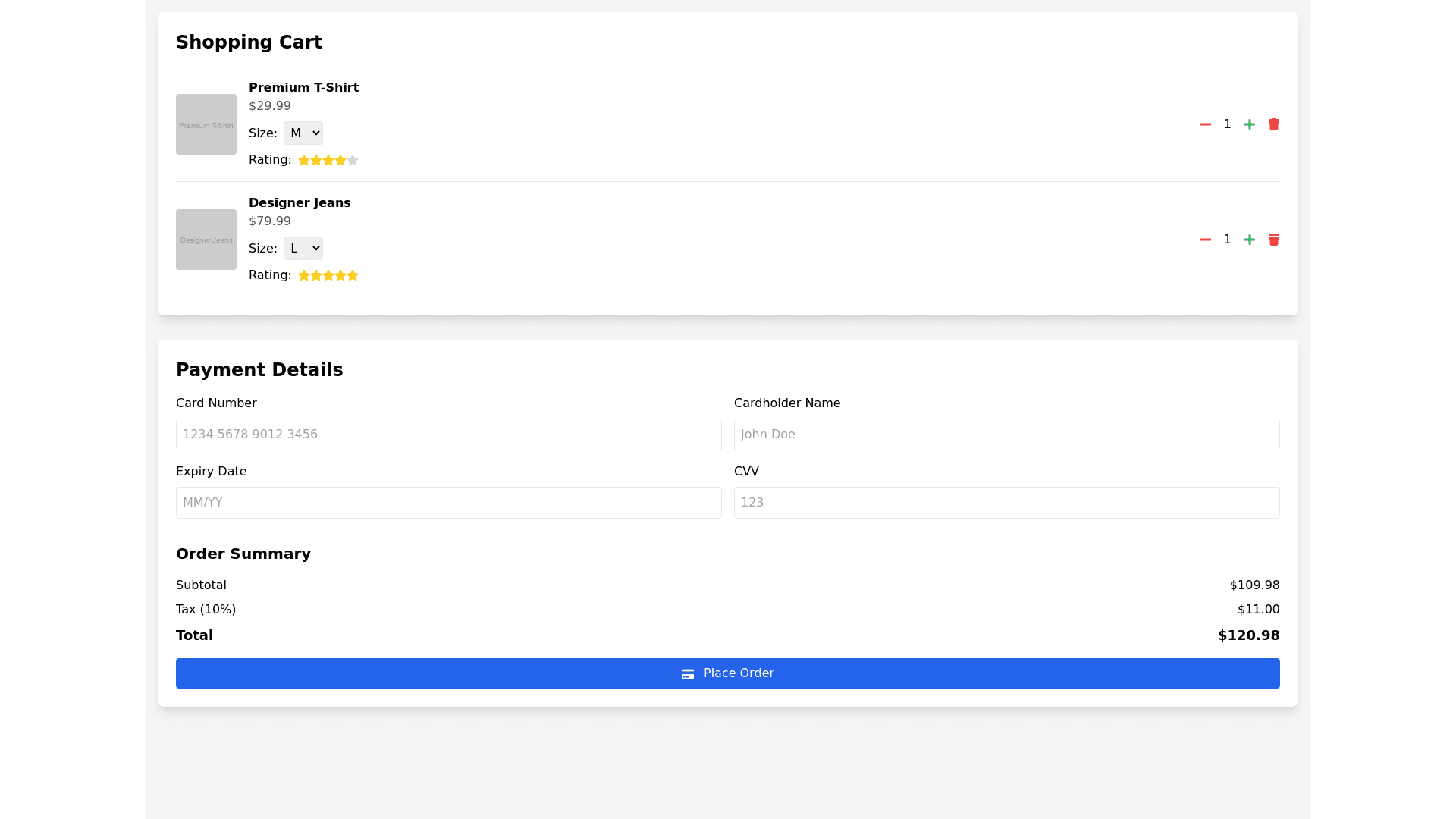
Task: Click the fifth star on Premium T-Shirt rating
Action: click(353, 160)
